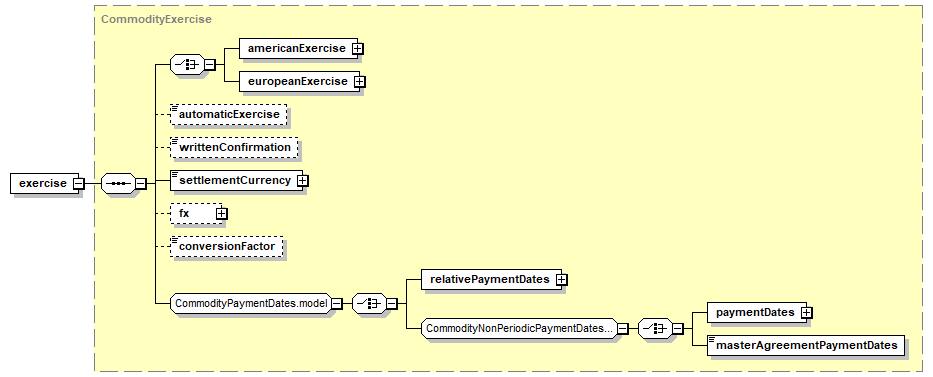The height and width of the screenshot is (377, 933).
Task: Select the automaticExercise optional element
Action: click(x=228, y=114)
